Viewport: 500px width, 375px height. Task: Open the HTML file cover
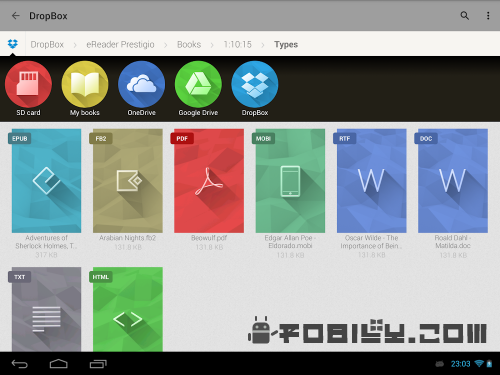click(x=128, y=309)
